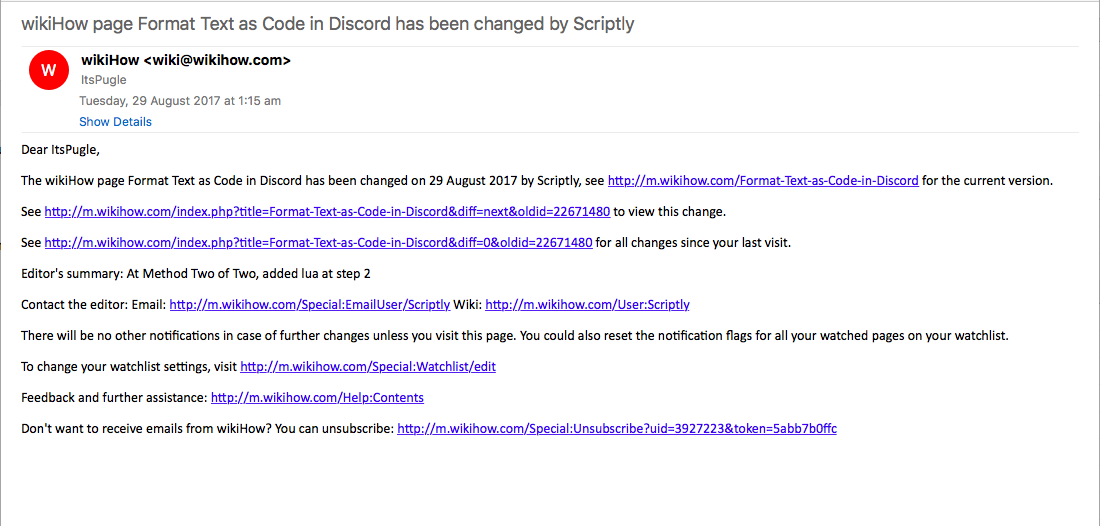Visit the User:Scriptly wiki link

point(587,304)
